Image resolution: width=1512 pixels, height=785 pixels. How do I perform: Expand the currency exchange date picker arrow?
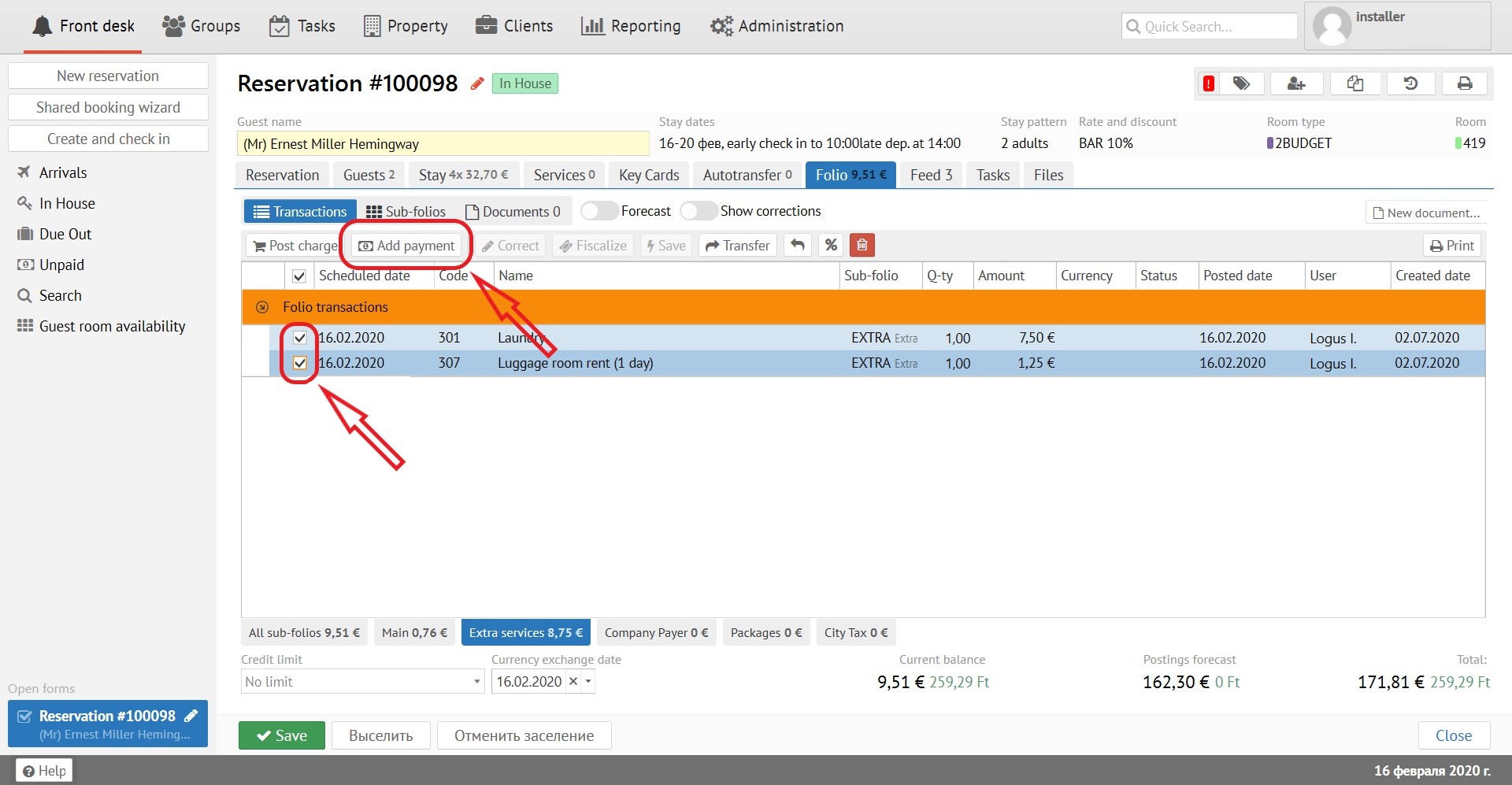[x=588, y=682]
